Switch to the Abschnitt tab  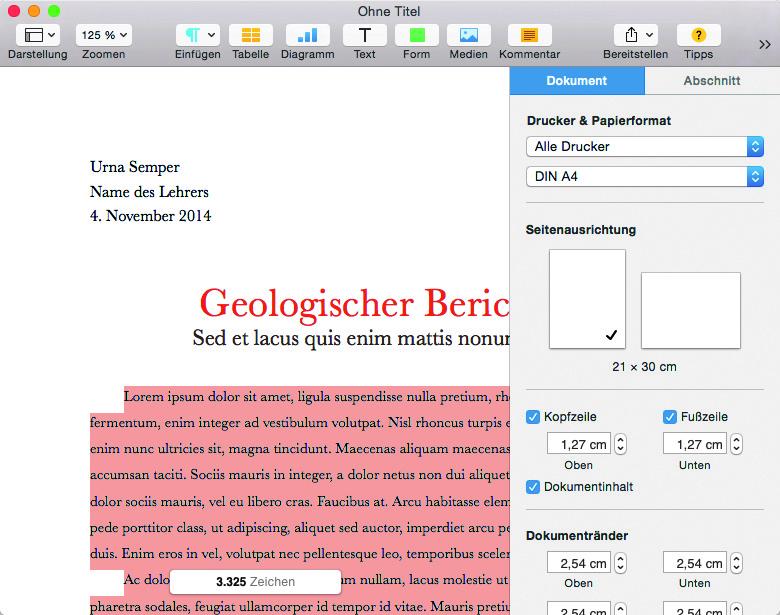pos(712,81)
